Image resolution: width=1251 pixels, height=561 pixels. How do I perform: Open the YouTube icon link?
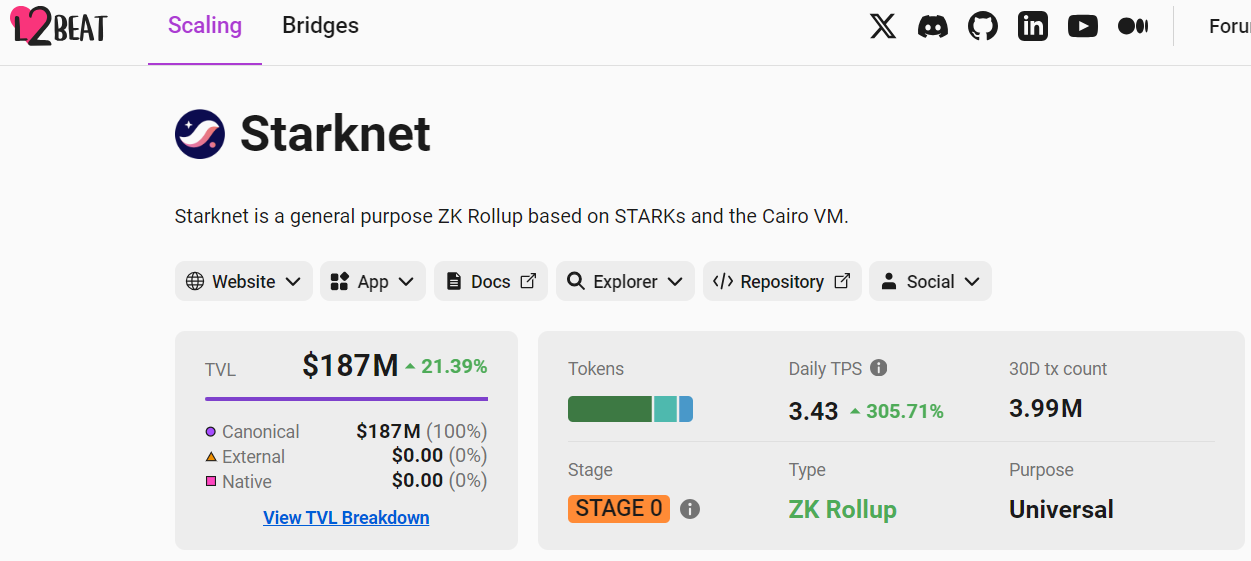point(1083,26)
